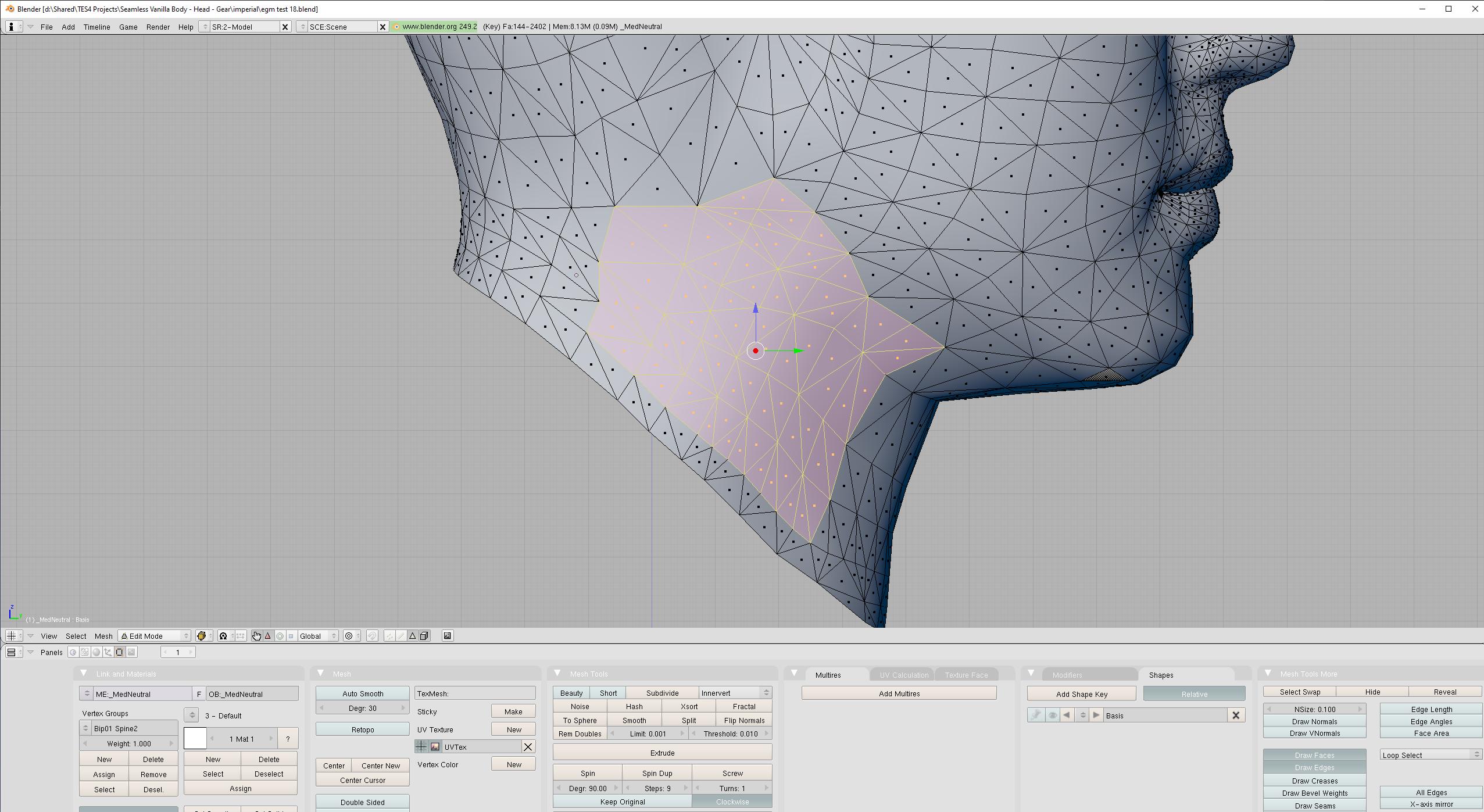Toggle Relative shape keys button
1484x812 pixels.
[x=1193, y=694]
